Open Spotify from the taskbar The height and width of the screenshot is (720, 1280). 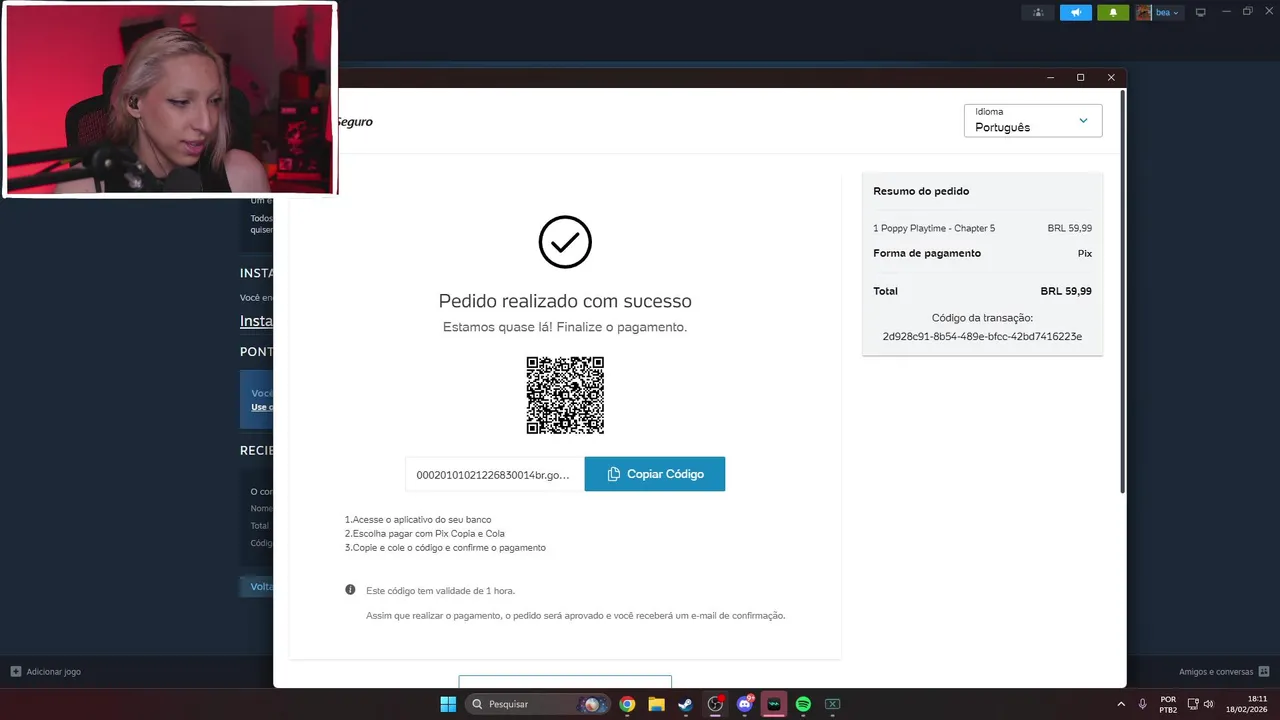point(803,704)
